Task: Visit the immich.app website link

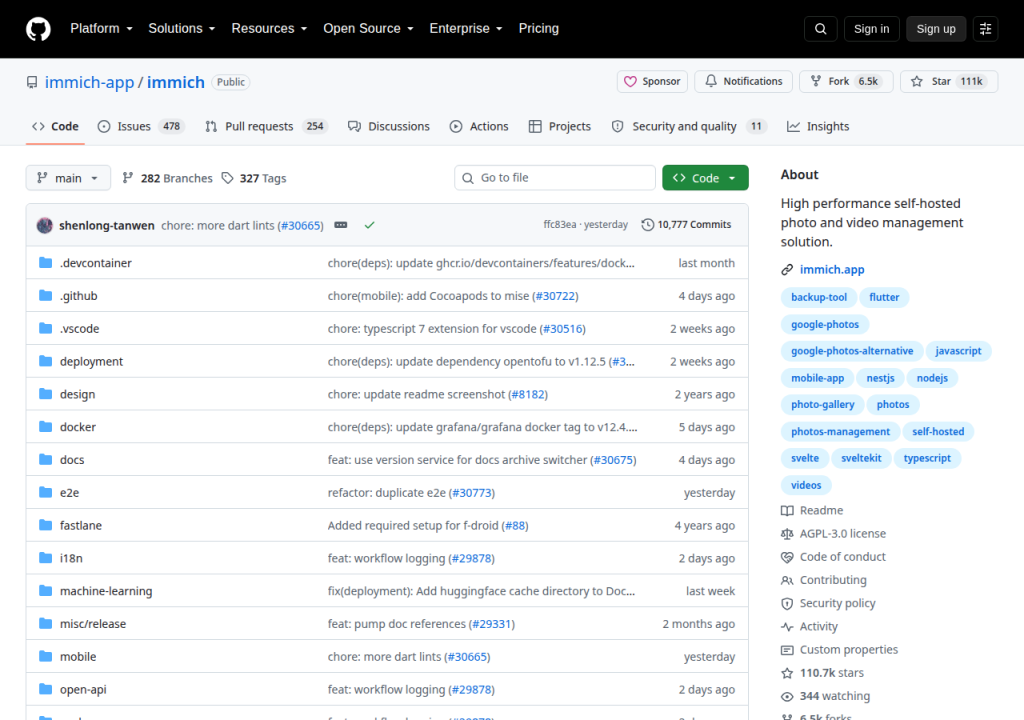Action: [831, 270]
